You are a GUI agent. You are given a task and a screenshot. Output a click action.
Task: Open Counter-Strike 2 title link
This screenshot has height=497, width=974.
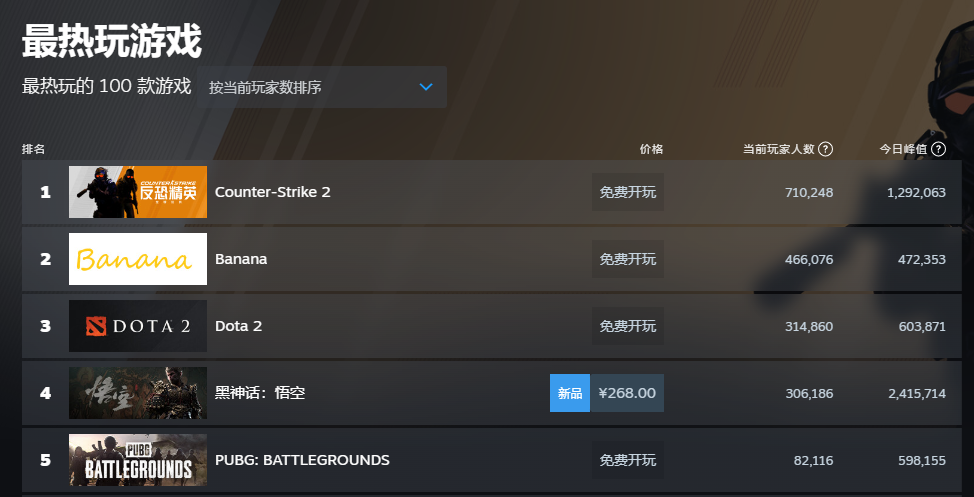272,192
